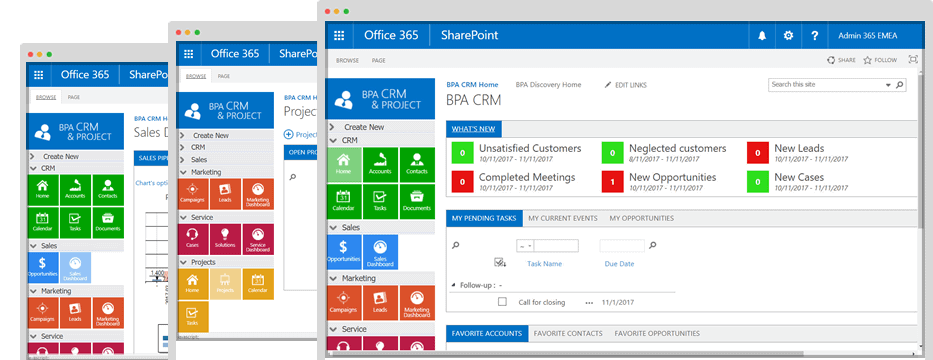Open the BPA Discovery Home link
The width and height of the screenshot is (933, 360).
pos(548,85)
